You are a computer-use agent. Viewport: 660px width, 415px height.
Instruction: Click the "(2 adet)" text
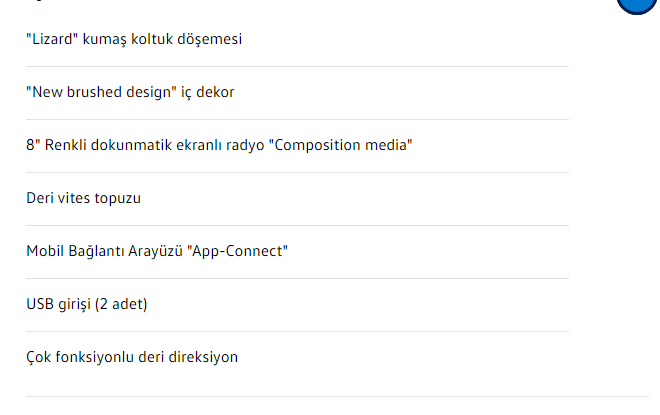pyautogui.click(x=121, y=304)
